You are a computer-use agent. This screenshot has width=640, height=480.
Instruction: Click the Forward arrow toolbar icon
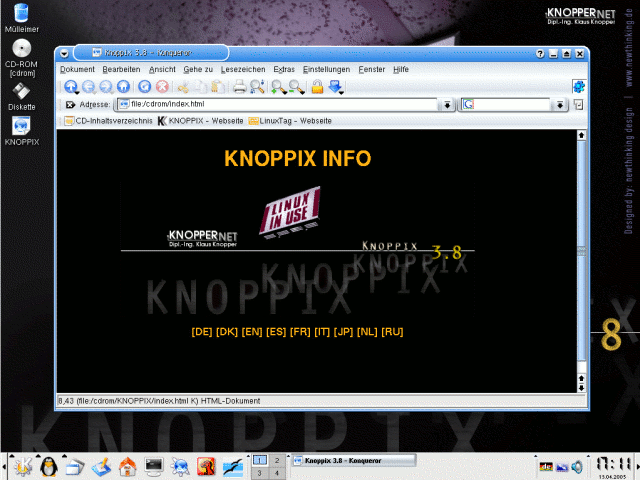tap(106, 87)
